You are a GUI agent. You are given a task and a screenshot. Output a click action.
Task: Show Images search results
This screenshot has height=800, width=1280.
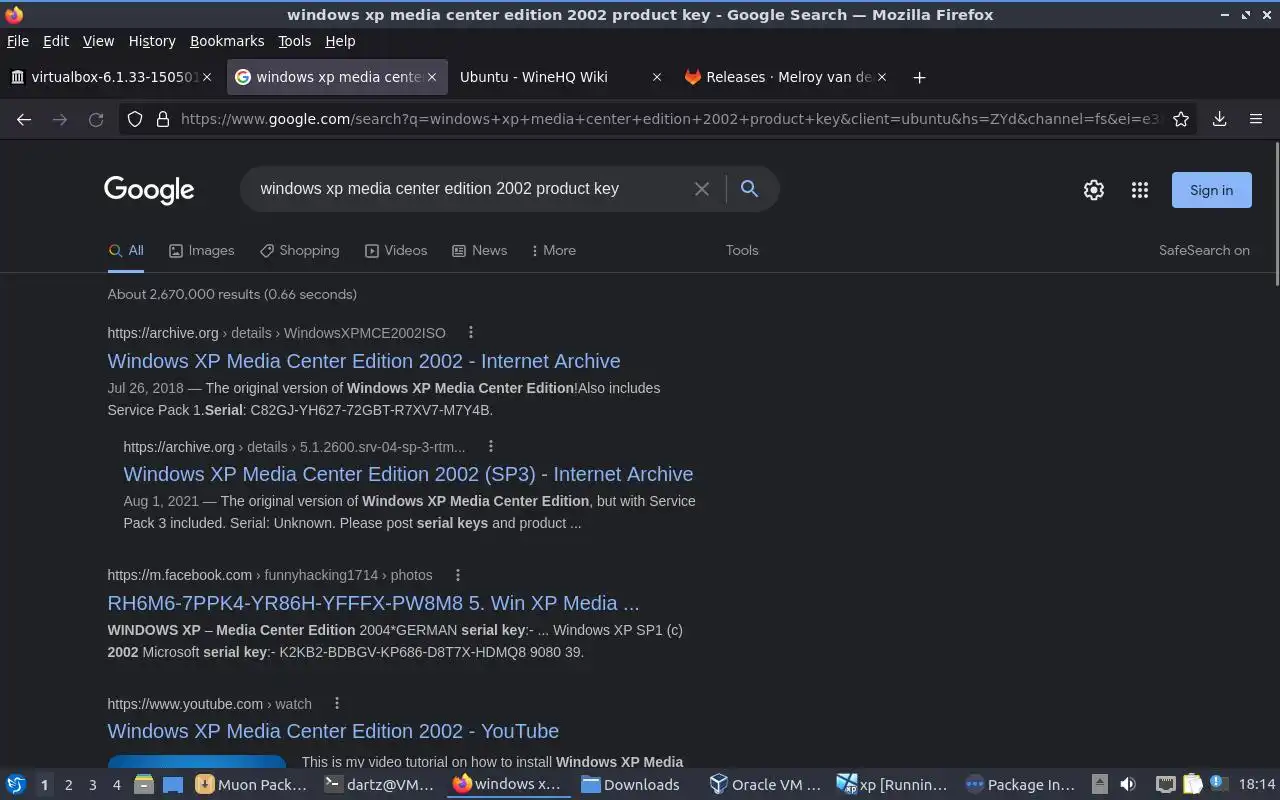click(201, 250)
